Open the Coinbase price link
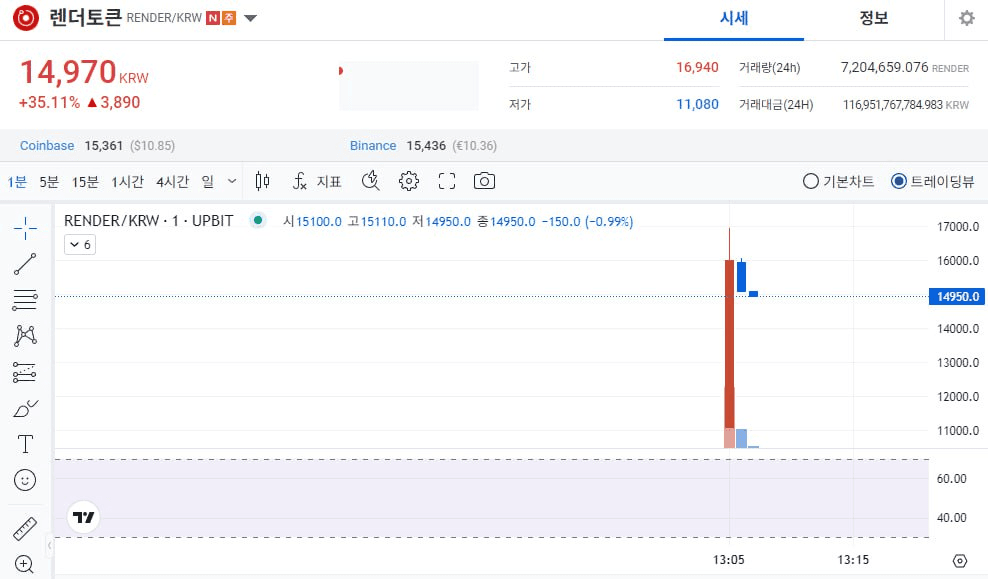988x579 pixels. coord(47,146)
